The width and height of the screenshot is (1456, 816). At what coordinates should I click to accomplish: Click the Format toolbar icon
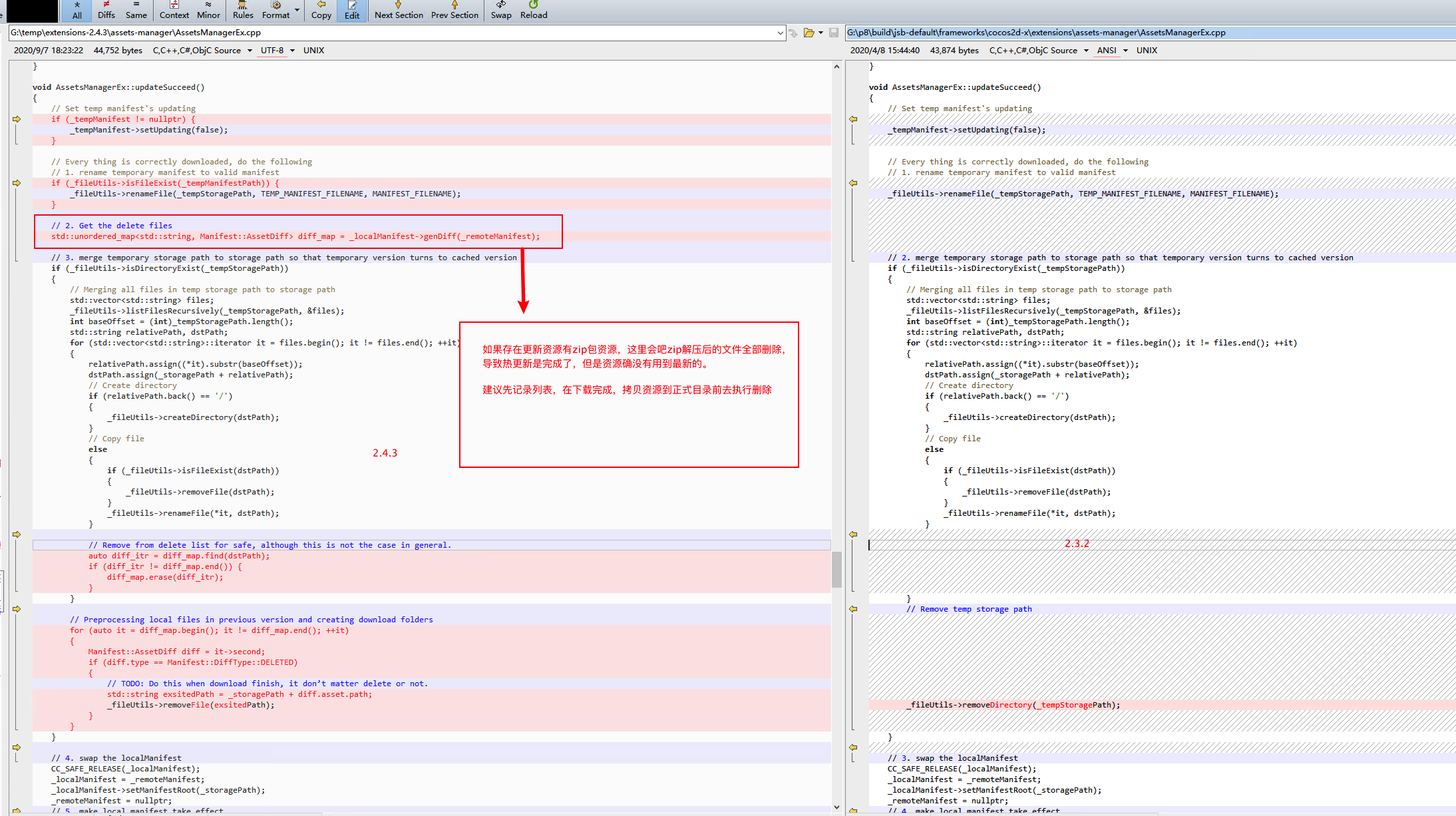pos(275,10)
